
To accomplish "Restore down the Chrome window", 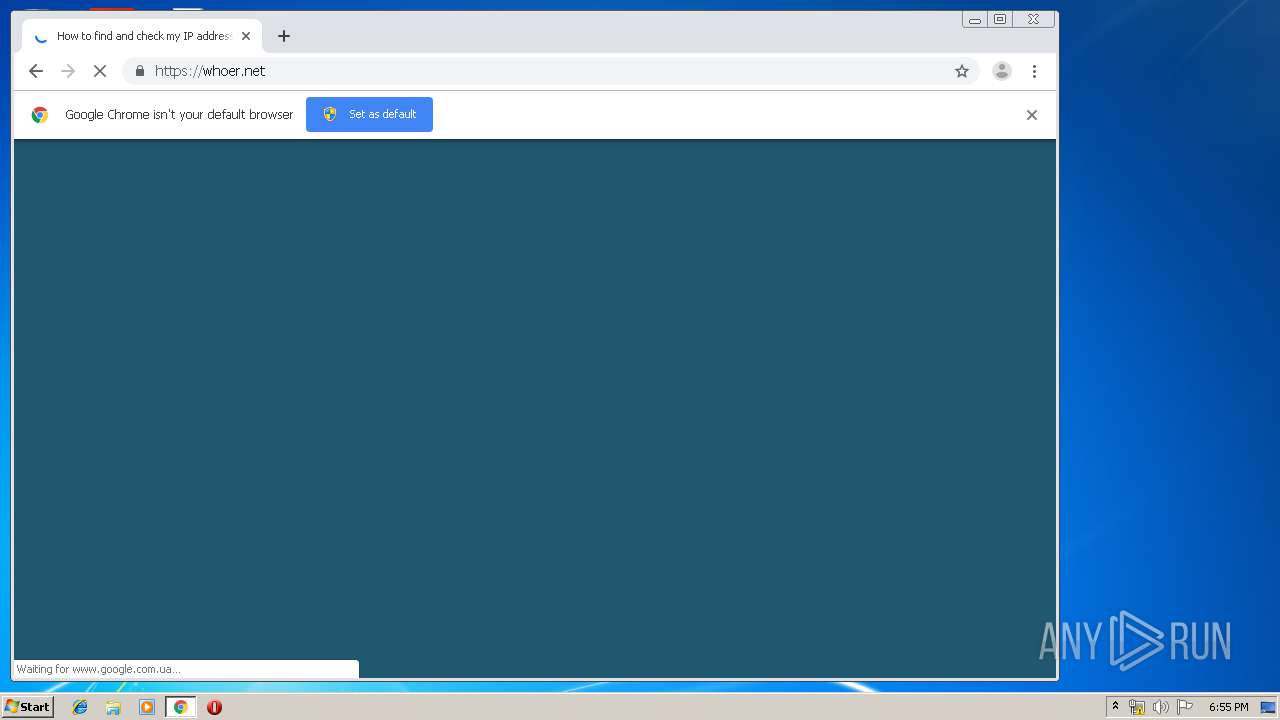I will click(1000, 19).
